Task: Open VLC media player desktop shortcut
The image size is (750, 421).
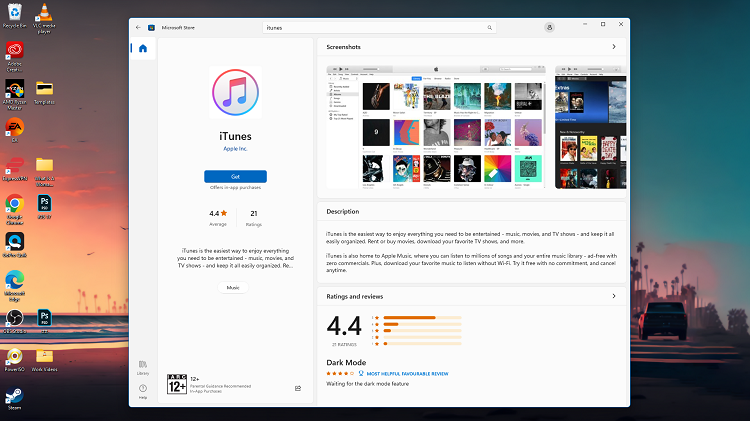Action: 44,18
